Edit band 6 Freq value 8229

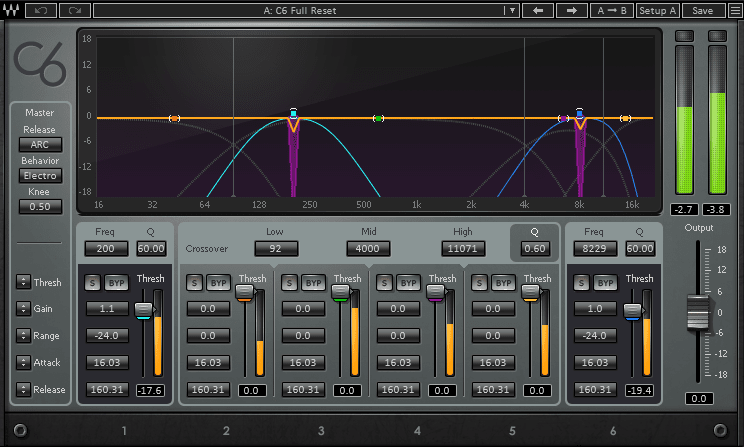pyautogui.click(x=595, y=248)
